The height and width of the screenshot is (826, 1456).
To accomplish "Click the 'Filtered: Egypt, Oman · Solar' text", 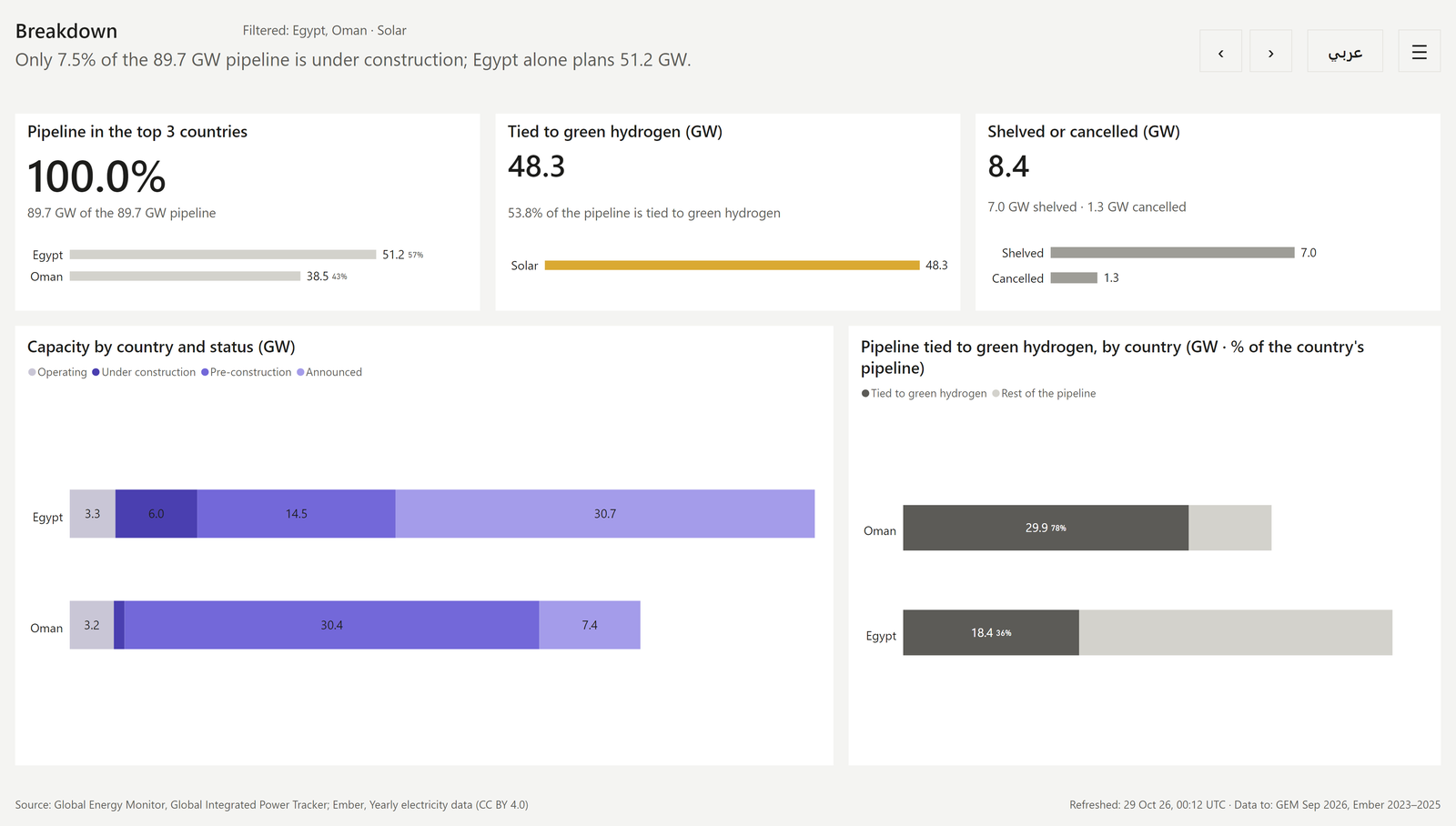I will (x=324, y=30).
